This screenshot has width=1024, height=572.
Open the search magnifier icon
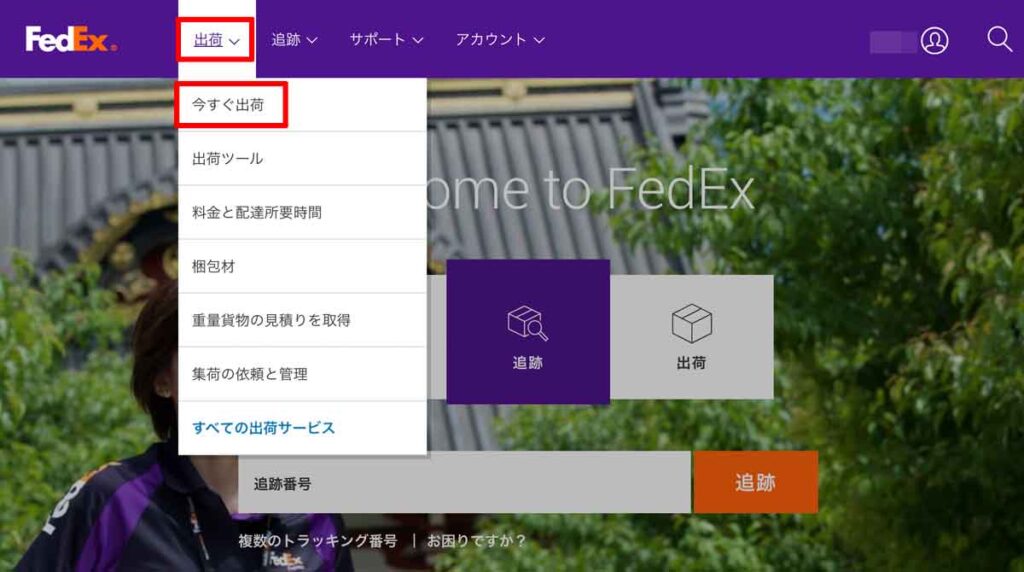[x=999, y=39]
